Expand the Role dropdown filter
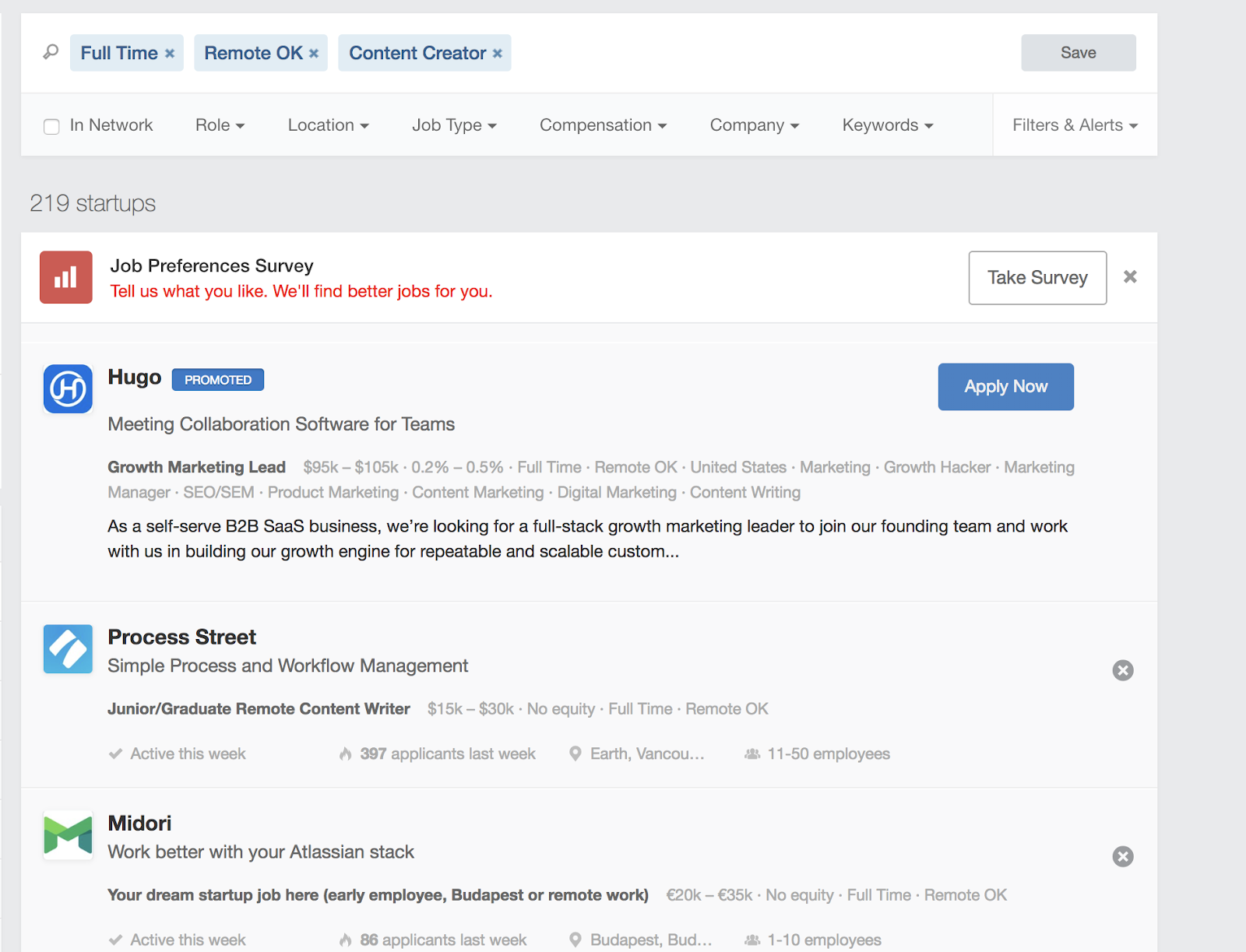Viewport: 1246px width, 952px height. pos(220,125)
